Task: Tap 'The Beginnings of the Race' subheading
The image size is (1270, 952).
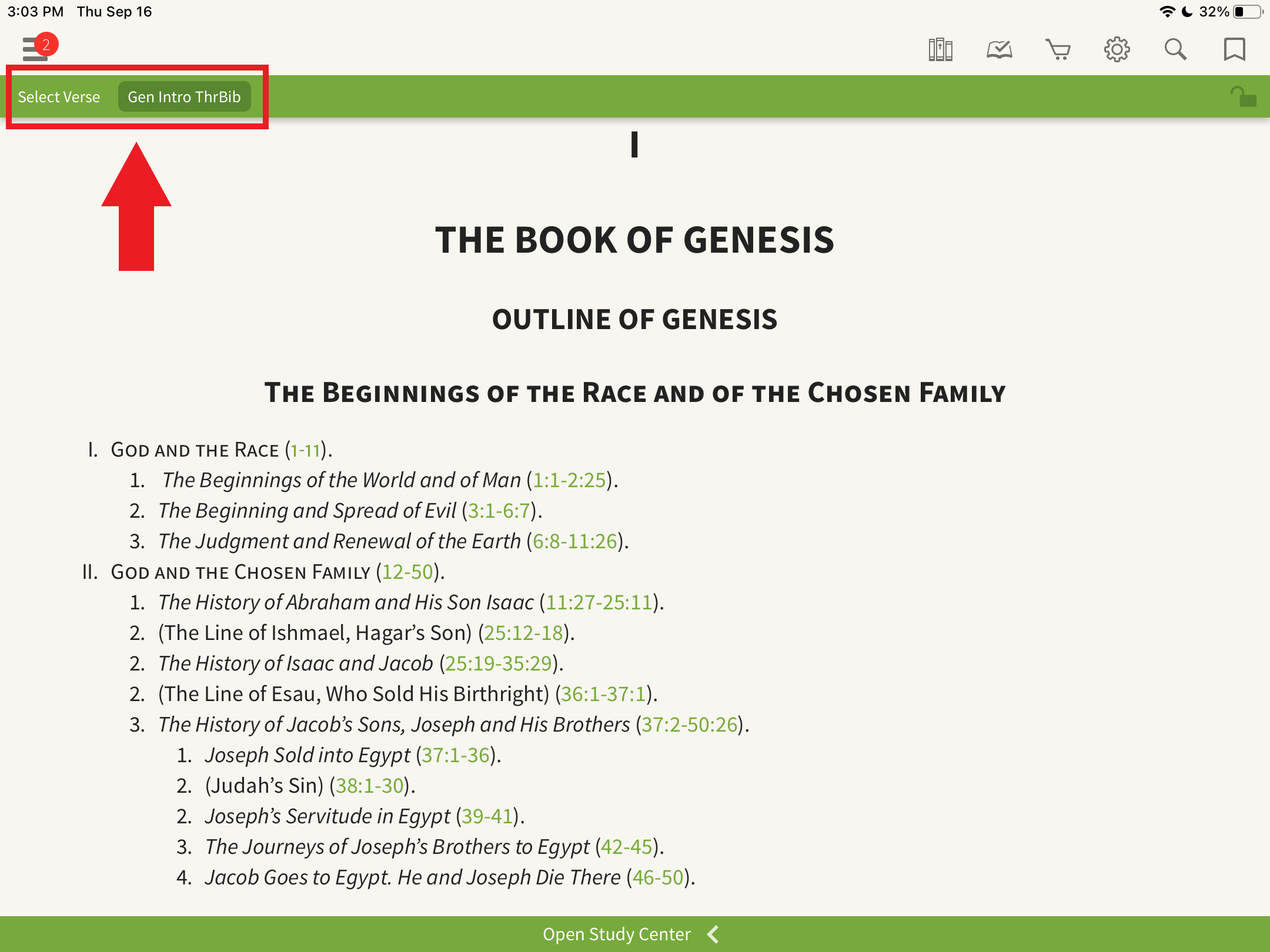Action: pyautogui.click(x=634, y=393)
